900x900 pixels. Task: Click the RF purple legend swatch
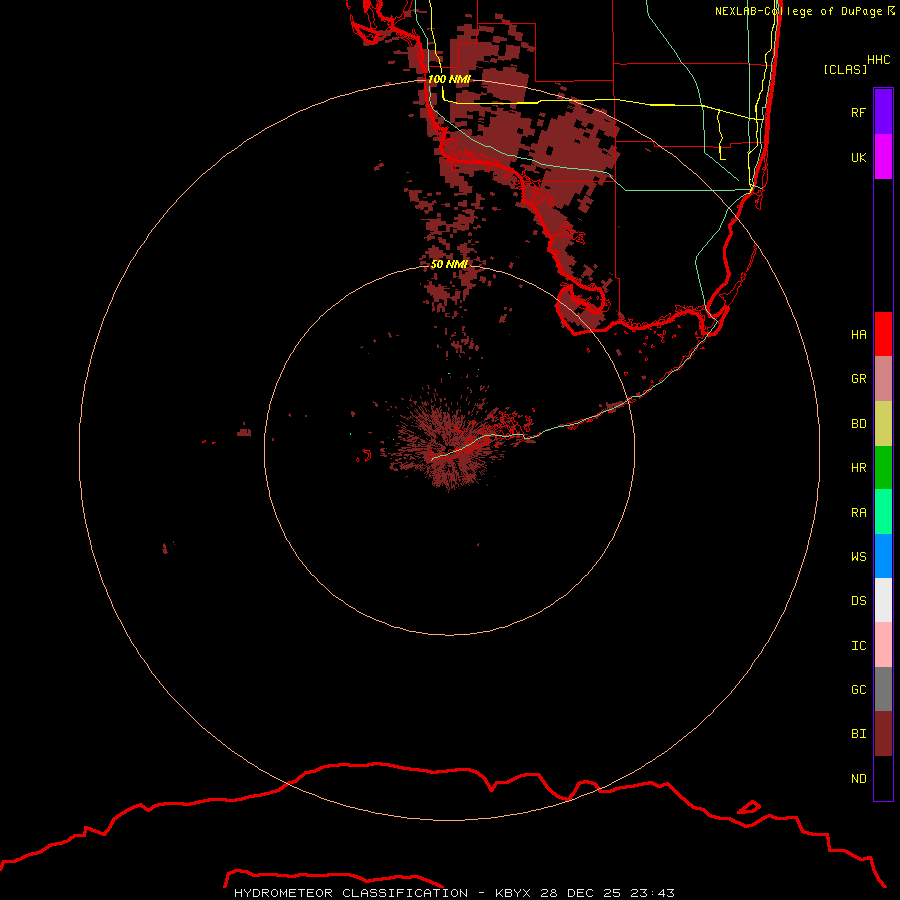coord(883,112)
